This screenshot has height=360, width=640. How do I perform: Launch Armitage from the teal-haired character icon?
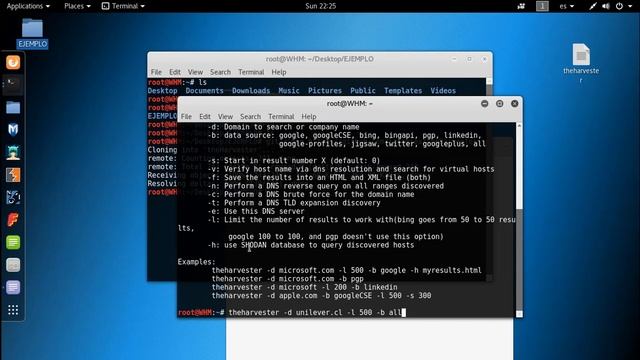coord(13,152)
